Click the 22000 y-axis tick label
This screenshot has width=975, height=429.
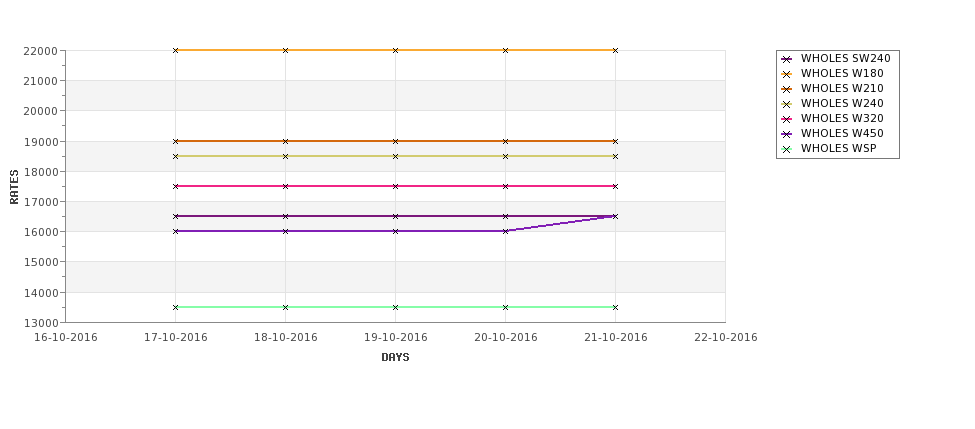tap(41, 50)
